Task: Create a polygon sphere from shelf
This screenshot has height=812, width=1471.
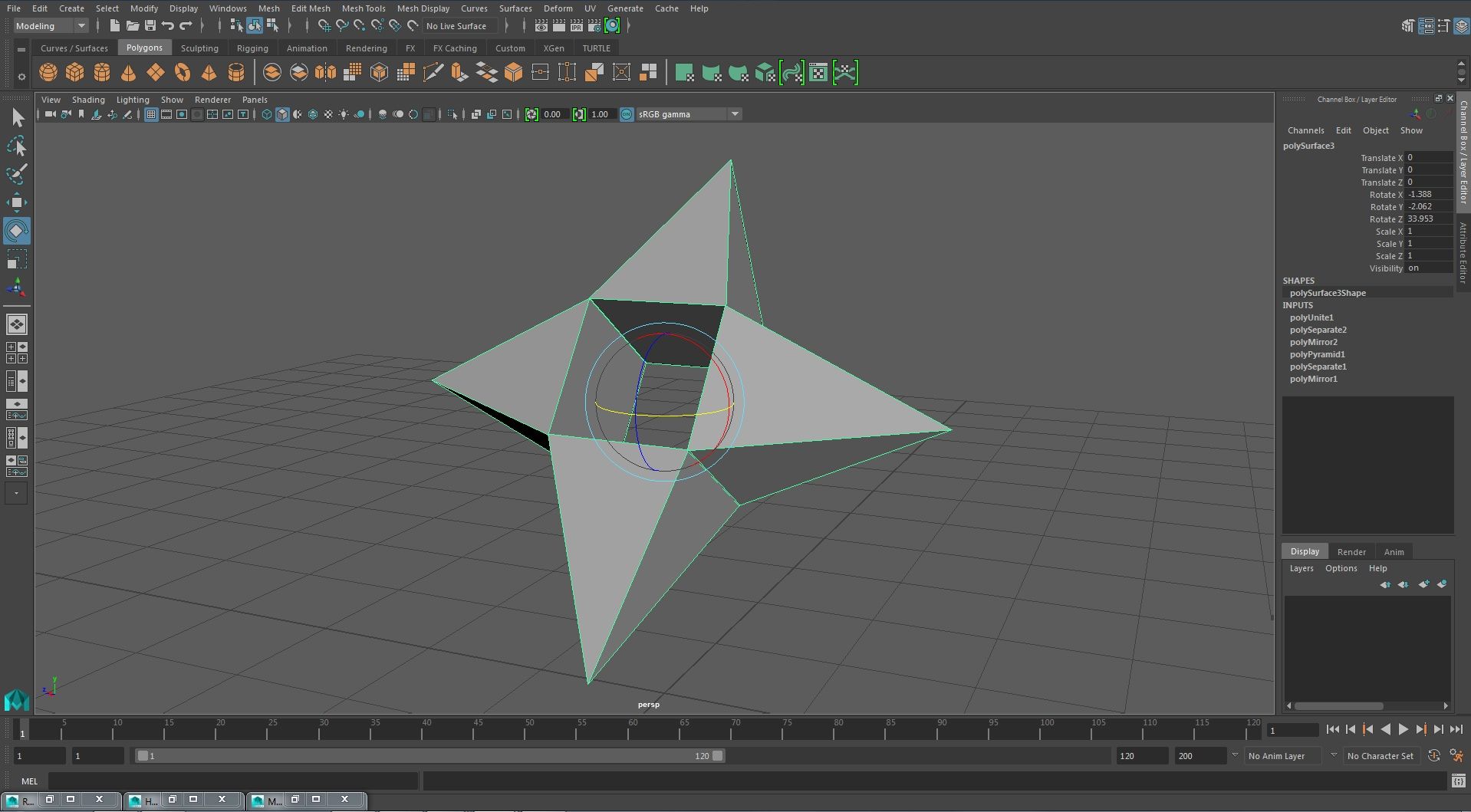Action: [48, 73]
